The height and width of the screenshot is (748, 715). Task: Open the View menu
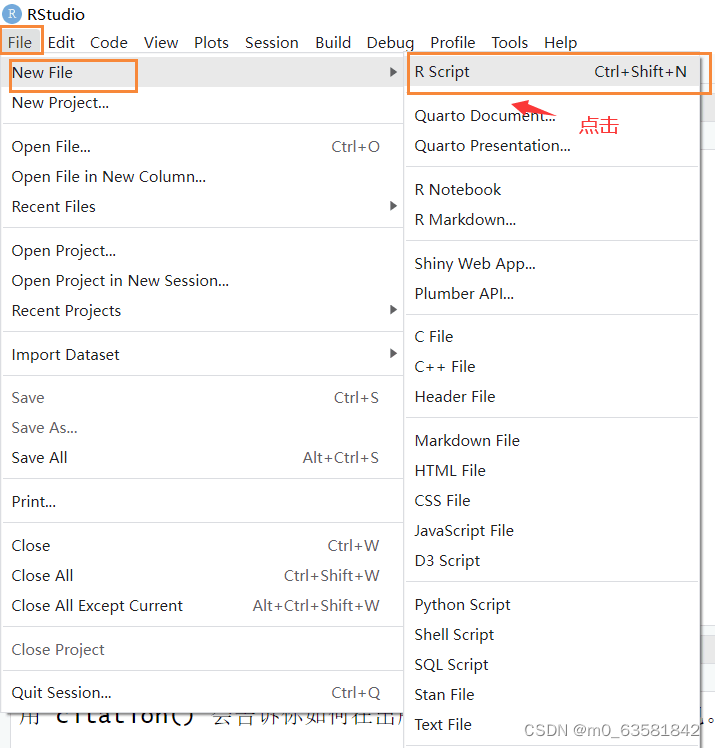pyautogui.click(x=161, y=42)
